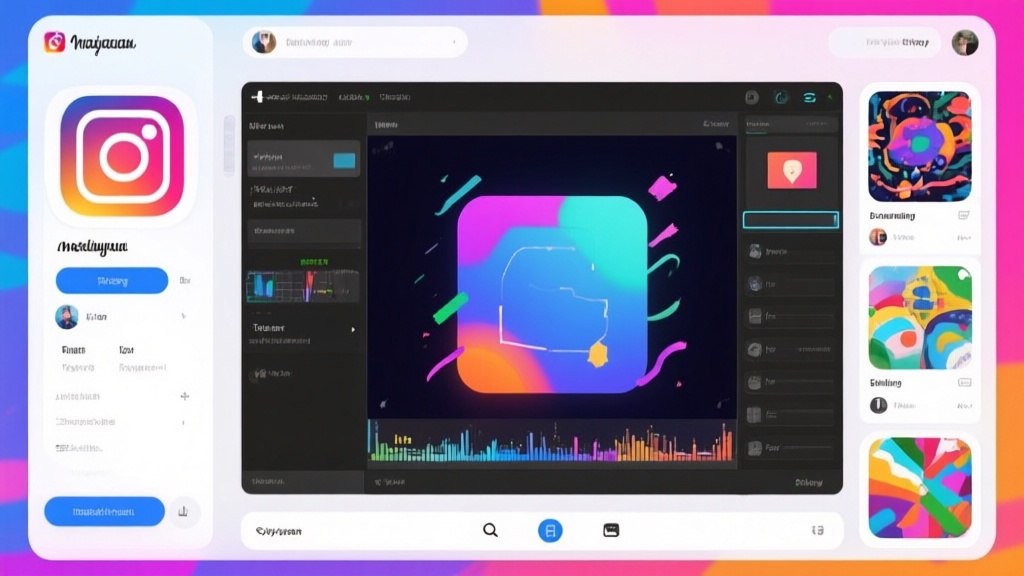The image size is (1024, 576).
Task: Select the blue circular icon in bottom bar
Action: [x=550, y=530]
